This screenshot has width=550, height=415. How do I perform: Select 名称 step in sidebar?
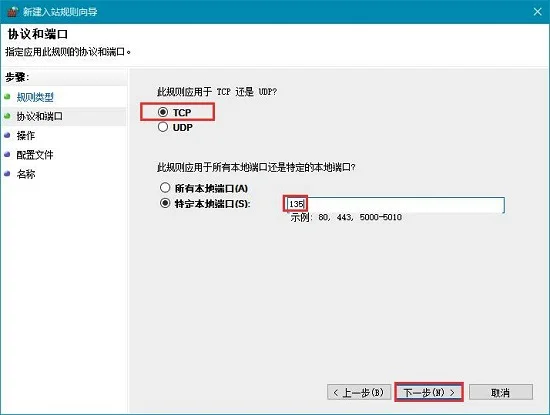pyautogui.click(x=26, y=174)
